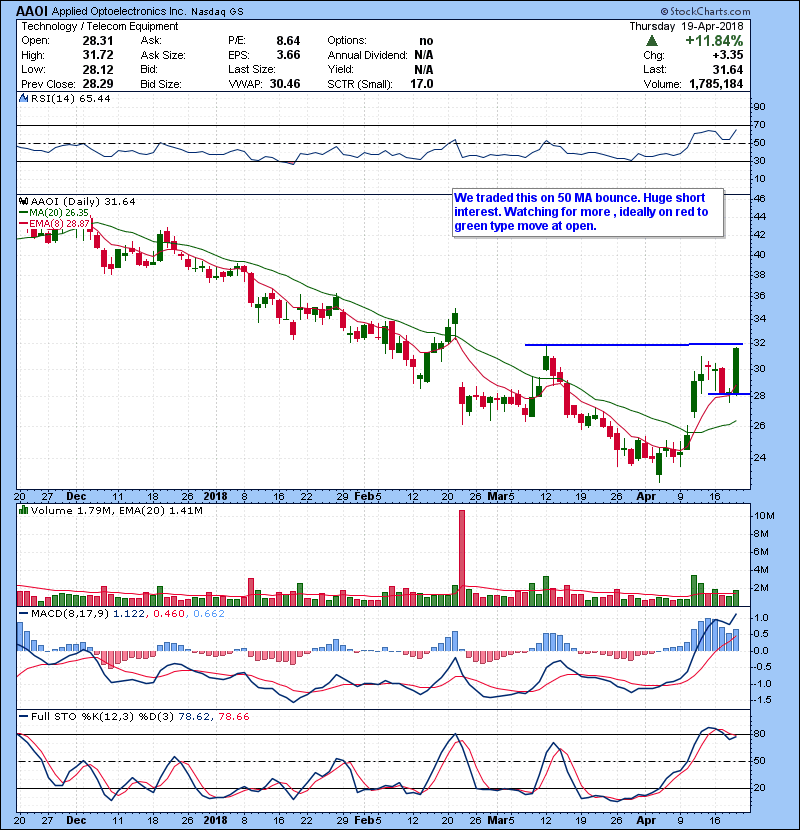
Task: Click the 46 label on the price axis
Action: (759, 199)
